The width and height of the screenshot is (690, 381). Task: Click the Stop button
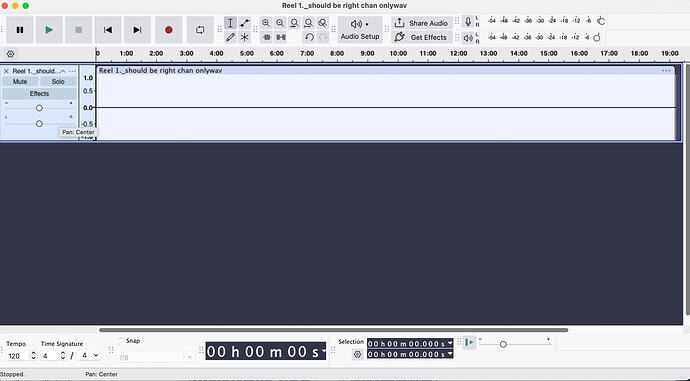point(78,30)
